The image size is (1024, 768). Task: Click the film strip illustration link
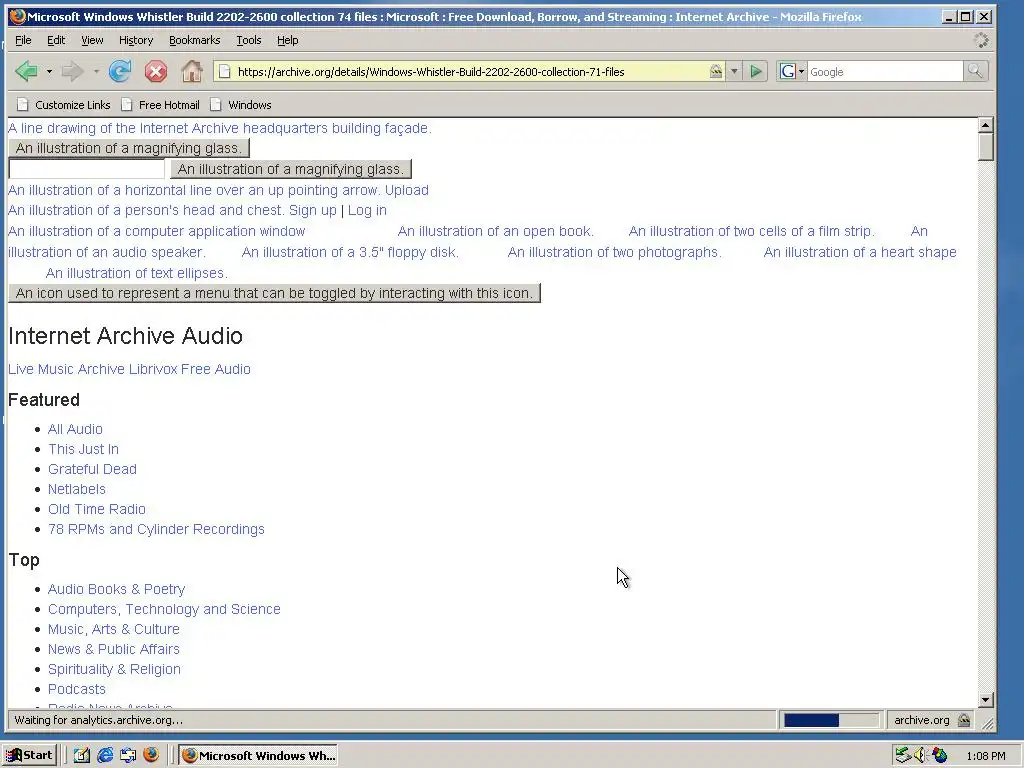click(x=752, y=231)
